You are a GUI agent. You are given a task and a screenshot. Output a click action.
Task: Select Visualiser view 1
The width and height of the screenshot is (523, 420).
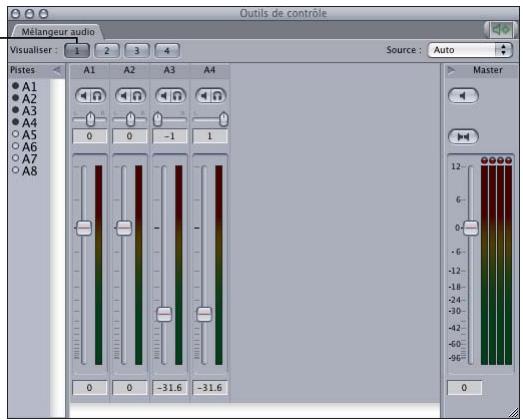click(77, 51)
